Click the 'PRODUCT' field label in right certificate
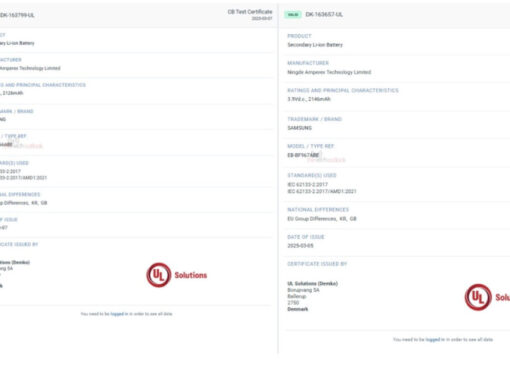Screen dimensions: 510x365 tap(299, 36)
